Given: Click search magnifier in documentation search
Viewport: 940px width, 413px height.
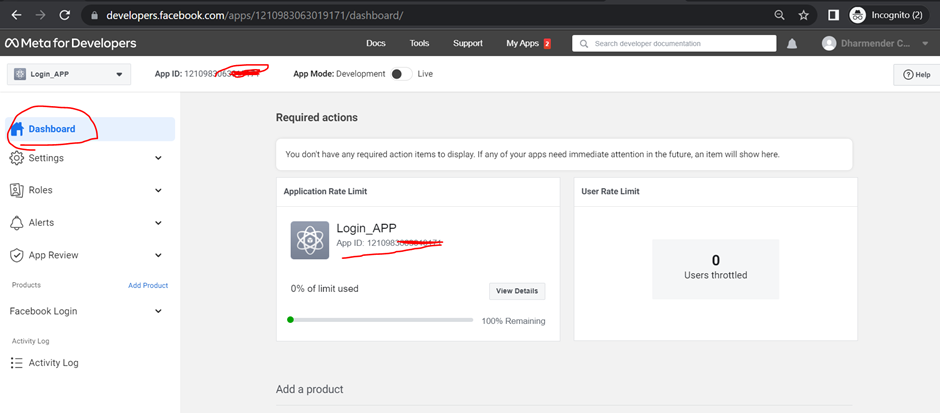Looking at the screenshot, I should pos(583,44).
